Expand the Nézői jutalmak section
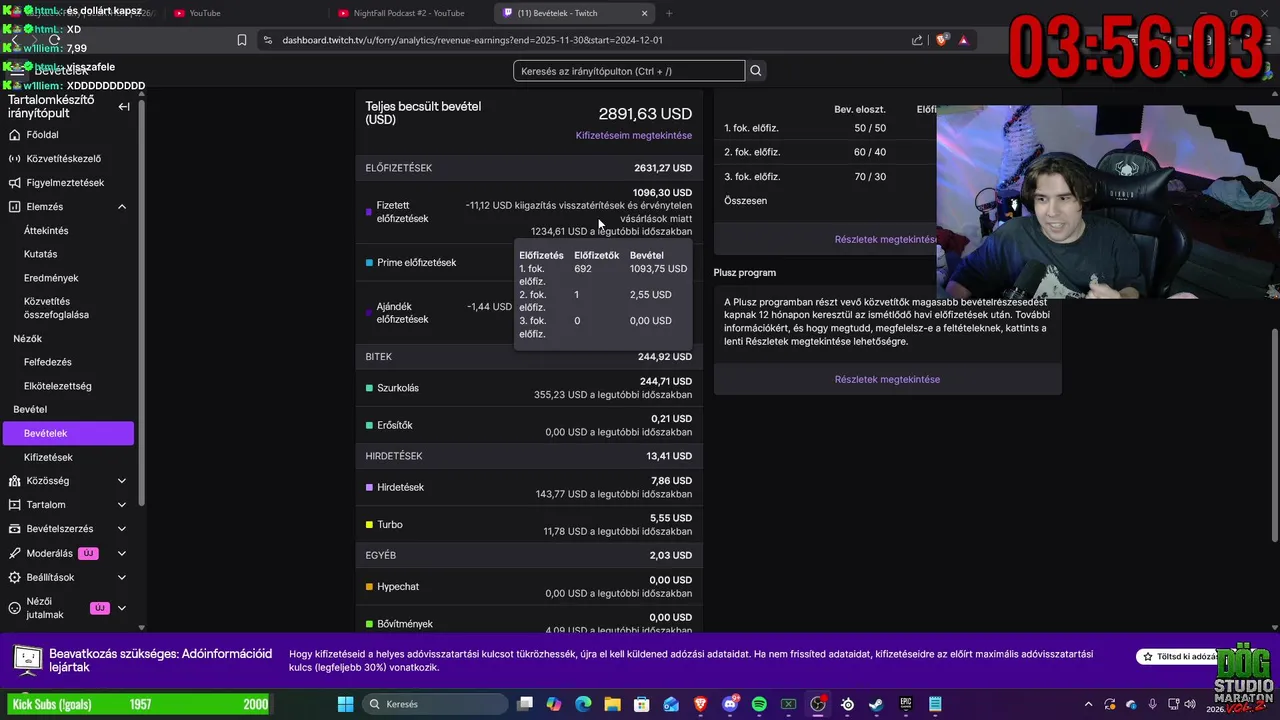The width and height of the screenshot is (1280, 720). pyautogui.click(x=122, y=608)
